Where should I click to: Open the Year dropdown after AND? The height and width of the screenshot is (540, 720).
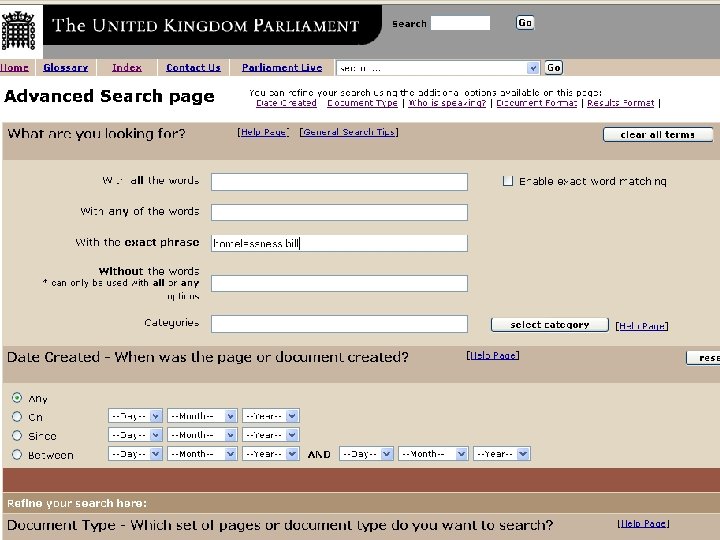[502, 454]
